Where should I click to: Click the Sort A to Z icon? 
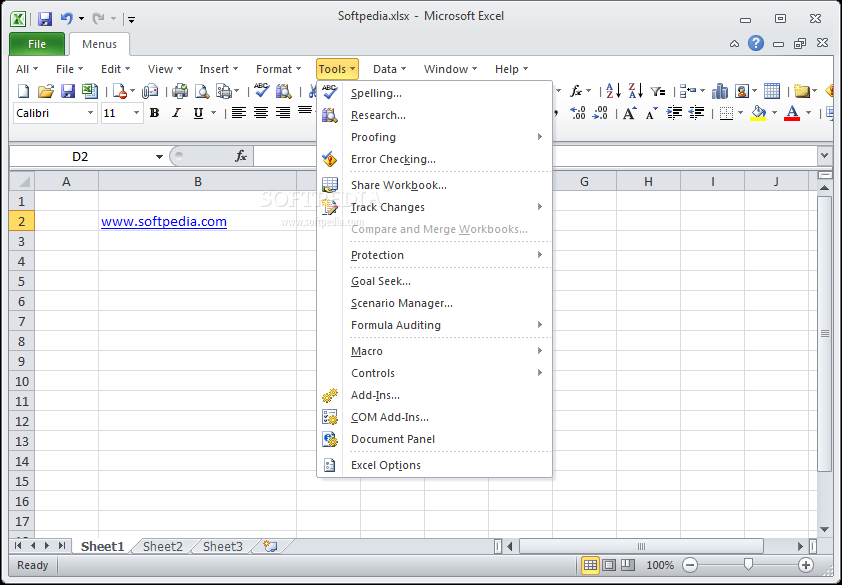613,91
